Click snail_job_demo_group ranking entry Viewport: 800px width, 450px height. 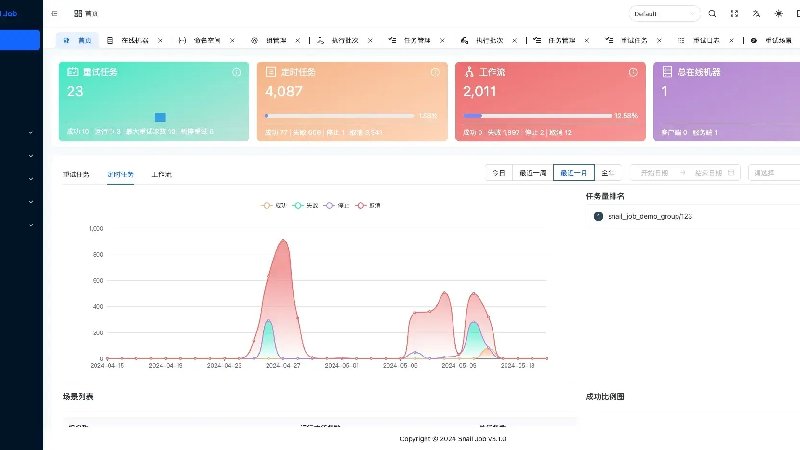tap(649, 216)
